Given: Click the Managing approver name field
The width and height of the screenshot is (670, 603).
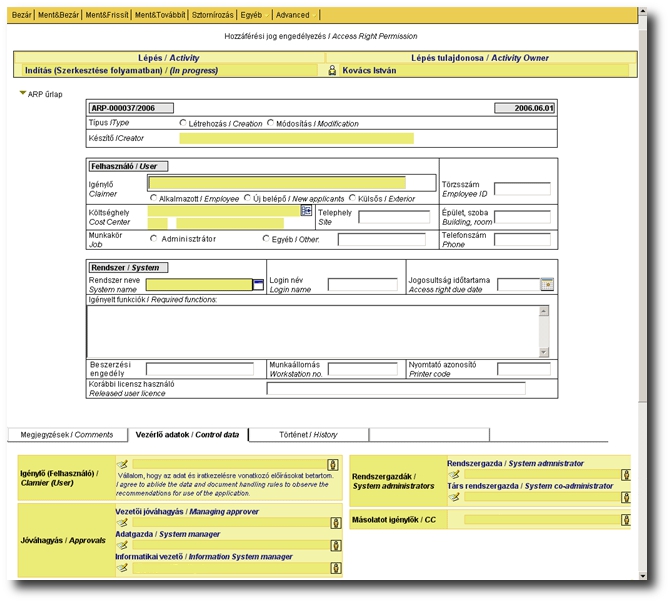Looking at the screenshot, I should coord(231,522).
